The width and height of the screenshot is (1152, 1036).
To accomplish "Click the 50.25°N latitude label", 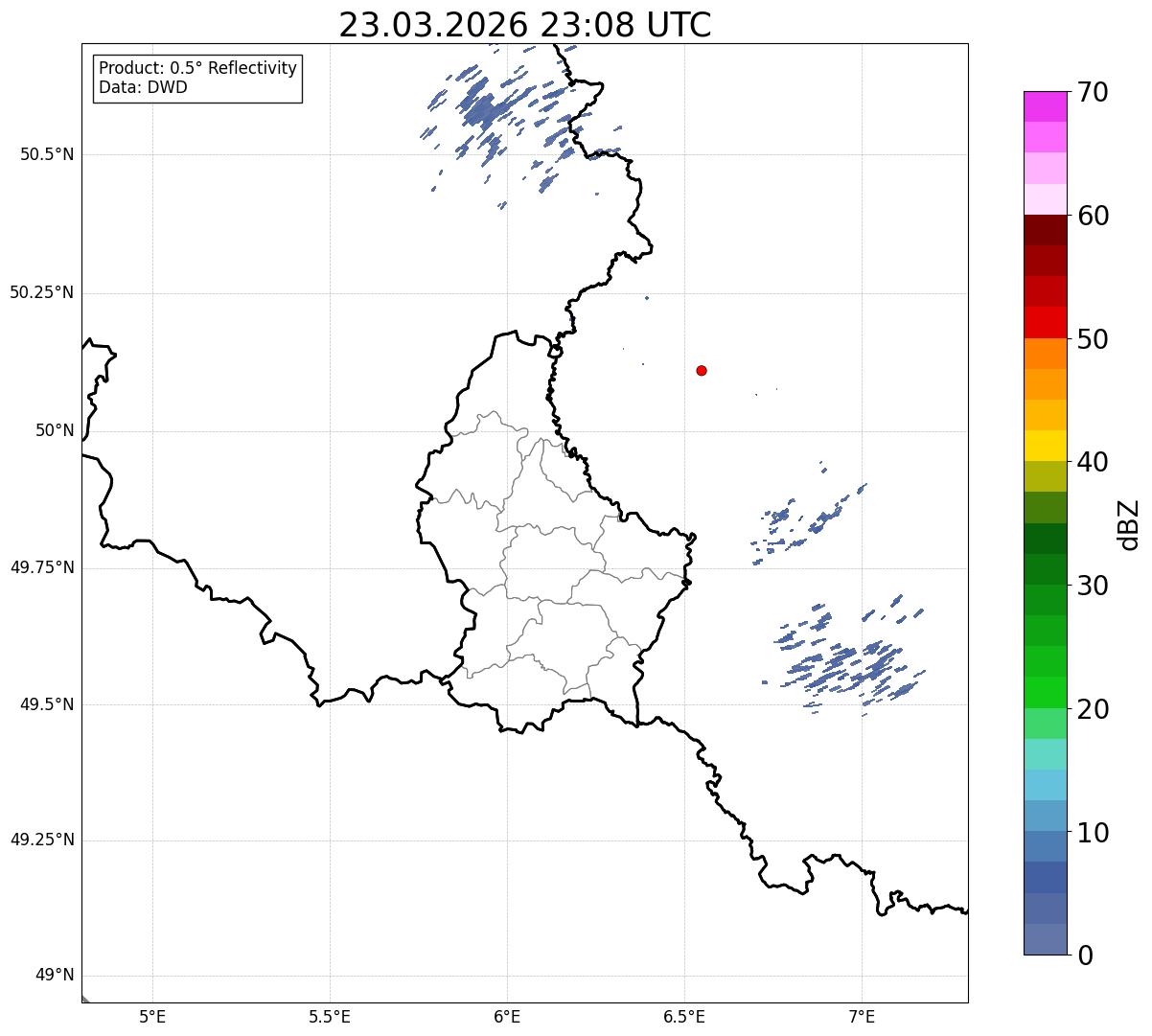I will (x=41, y=292).
